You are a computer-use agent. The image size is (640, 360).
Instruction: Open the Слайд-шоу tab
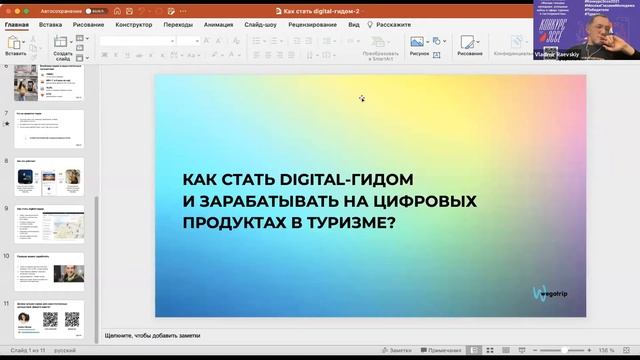260,24
